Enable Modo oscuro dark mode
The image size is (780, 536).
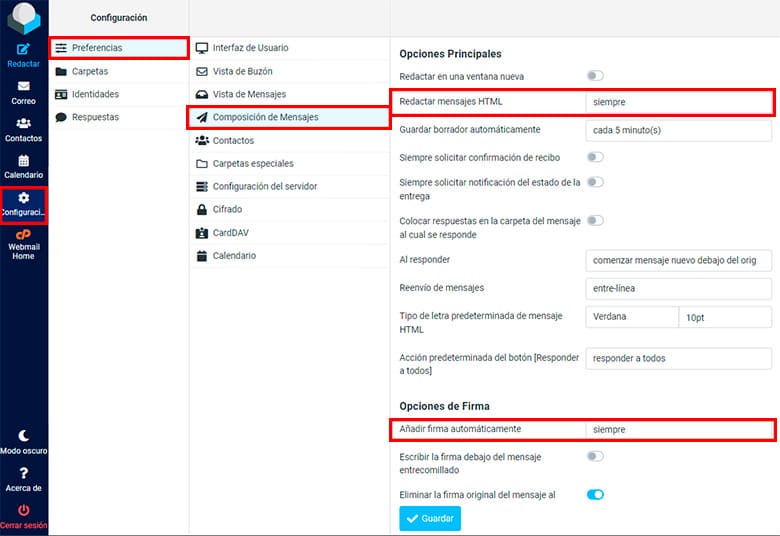point(24,436)
